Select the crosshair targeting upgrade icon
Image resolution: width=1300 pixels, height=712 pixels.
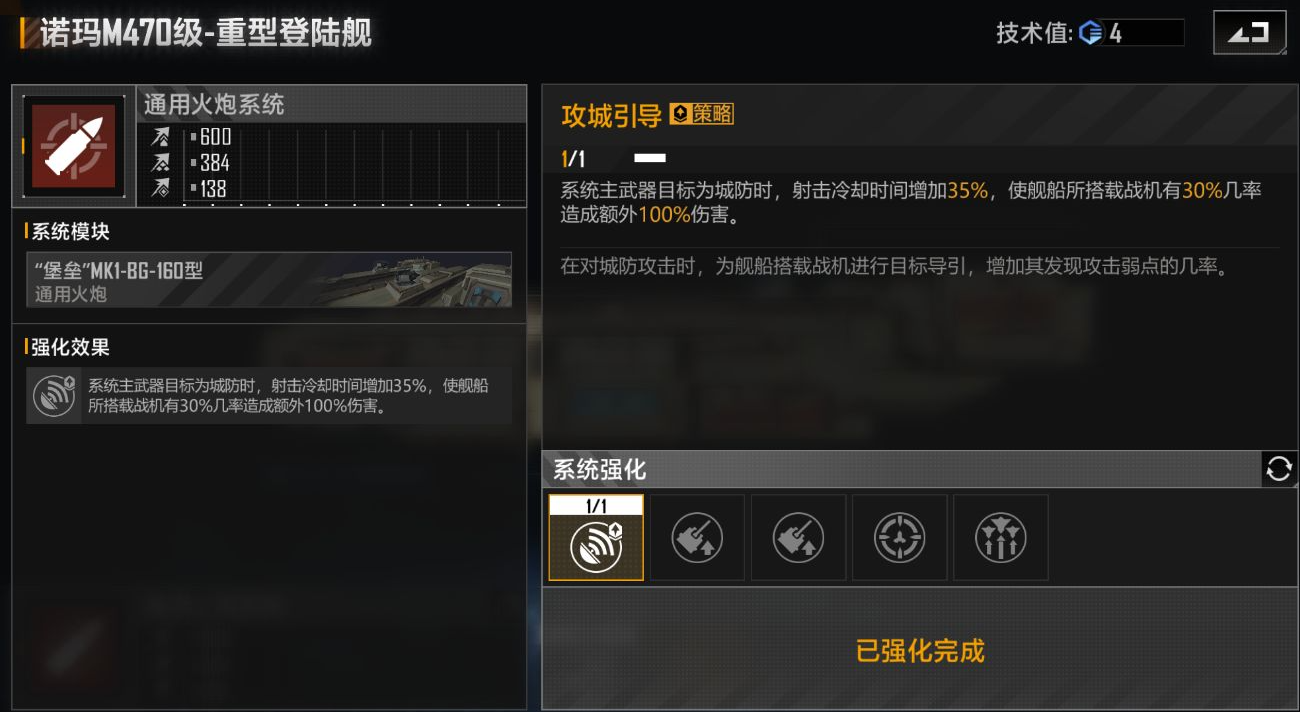click(899, 538)
